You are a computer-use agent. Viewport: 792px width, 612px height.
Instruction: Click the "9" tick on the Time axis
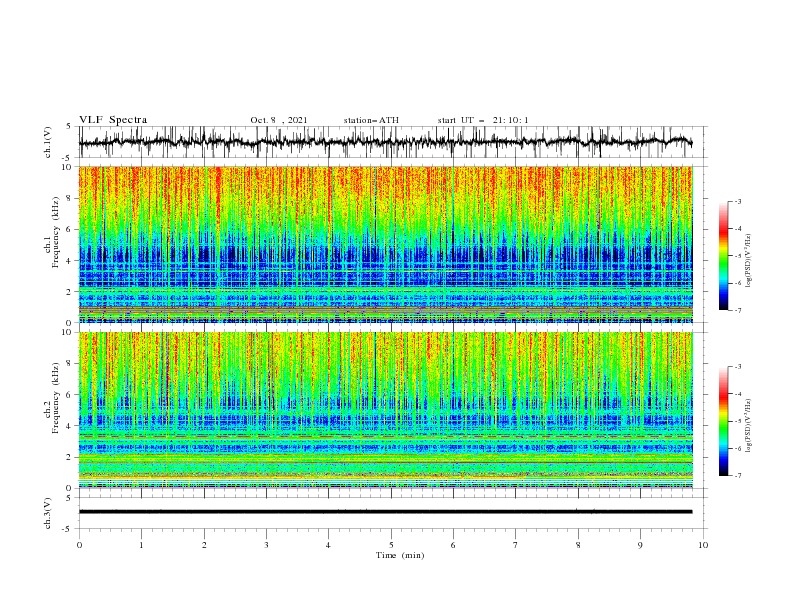click(640, 546)
